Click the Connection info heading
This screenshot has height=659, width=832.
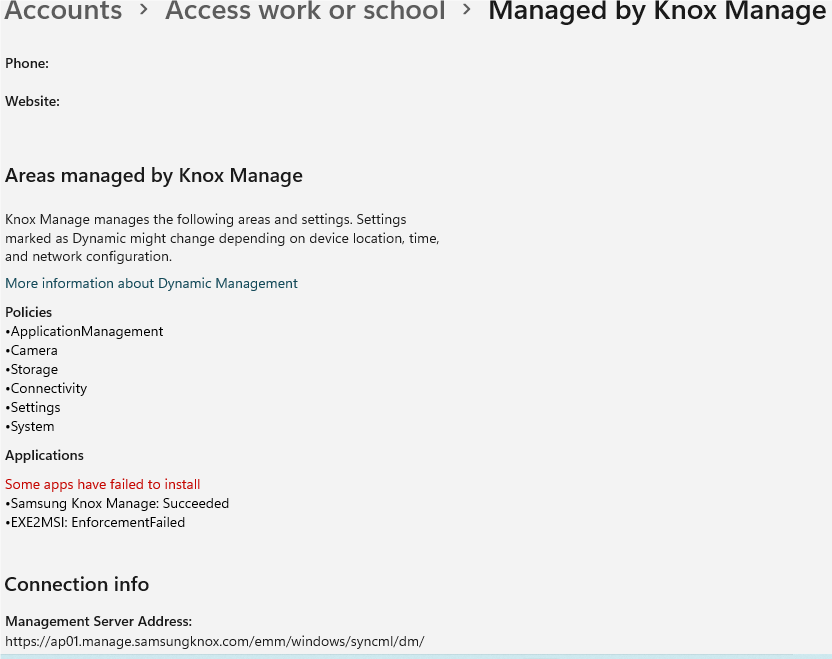76,584
